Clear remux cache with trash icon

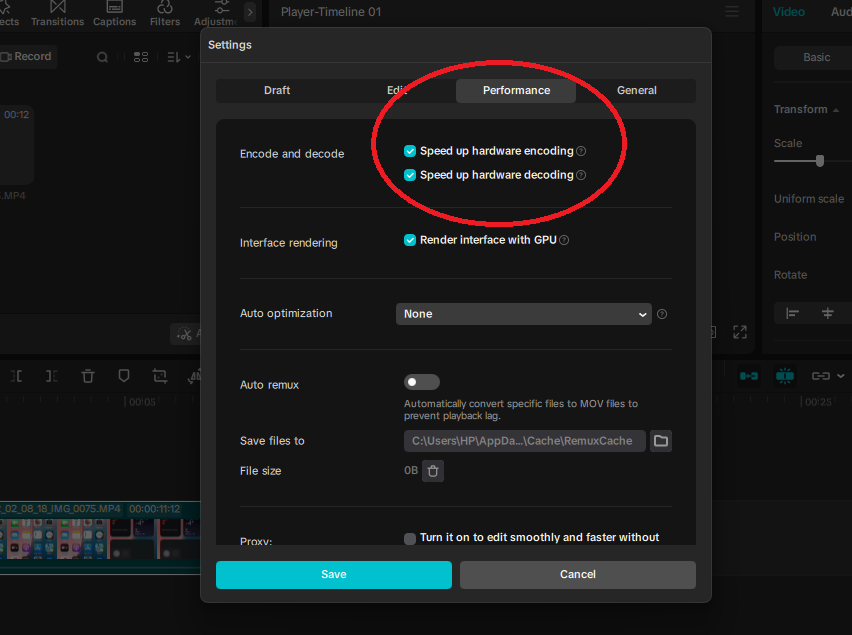click(x=433, y=471)
